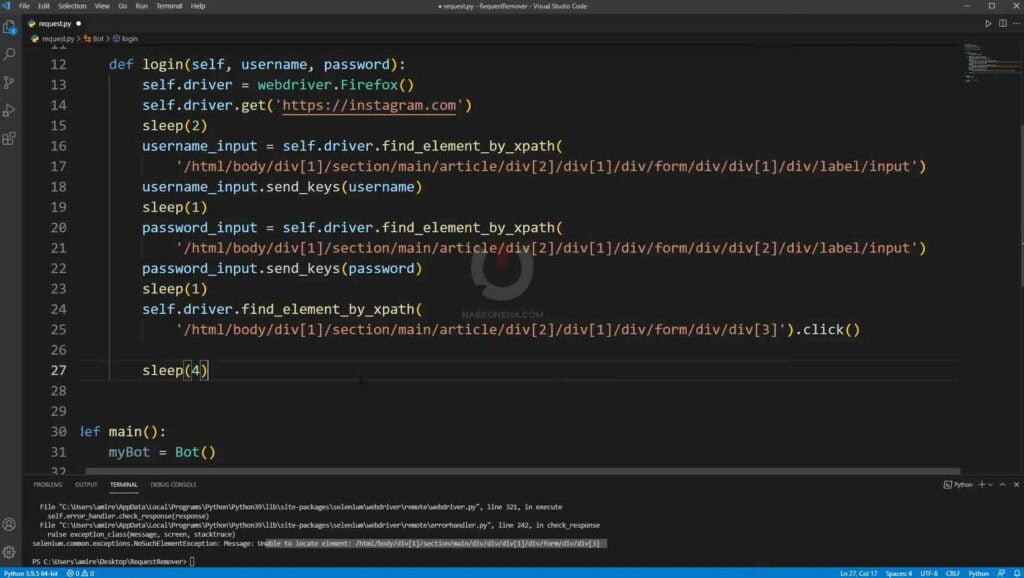Close the terminal panel
1024x578 pixels.
(x=1016, y=485)
